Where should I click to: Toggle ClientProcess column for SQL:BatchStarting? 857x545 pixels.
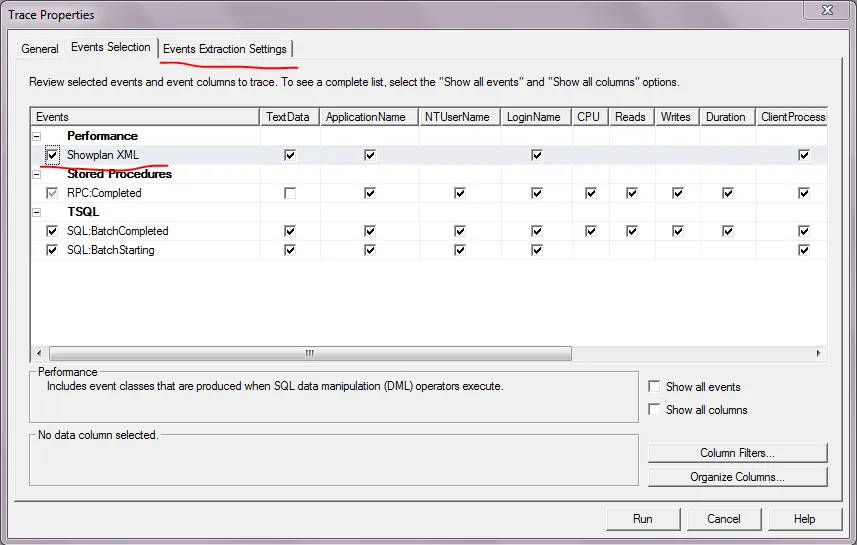click(803, 250)
